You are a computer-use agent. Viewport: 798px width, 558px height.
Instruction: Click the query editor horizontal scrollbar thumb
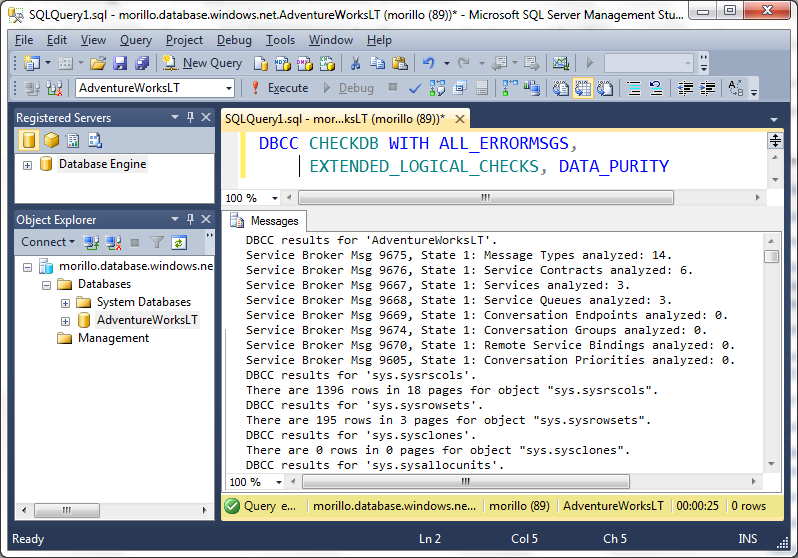point(486,198)
